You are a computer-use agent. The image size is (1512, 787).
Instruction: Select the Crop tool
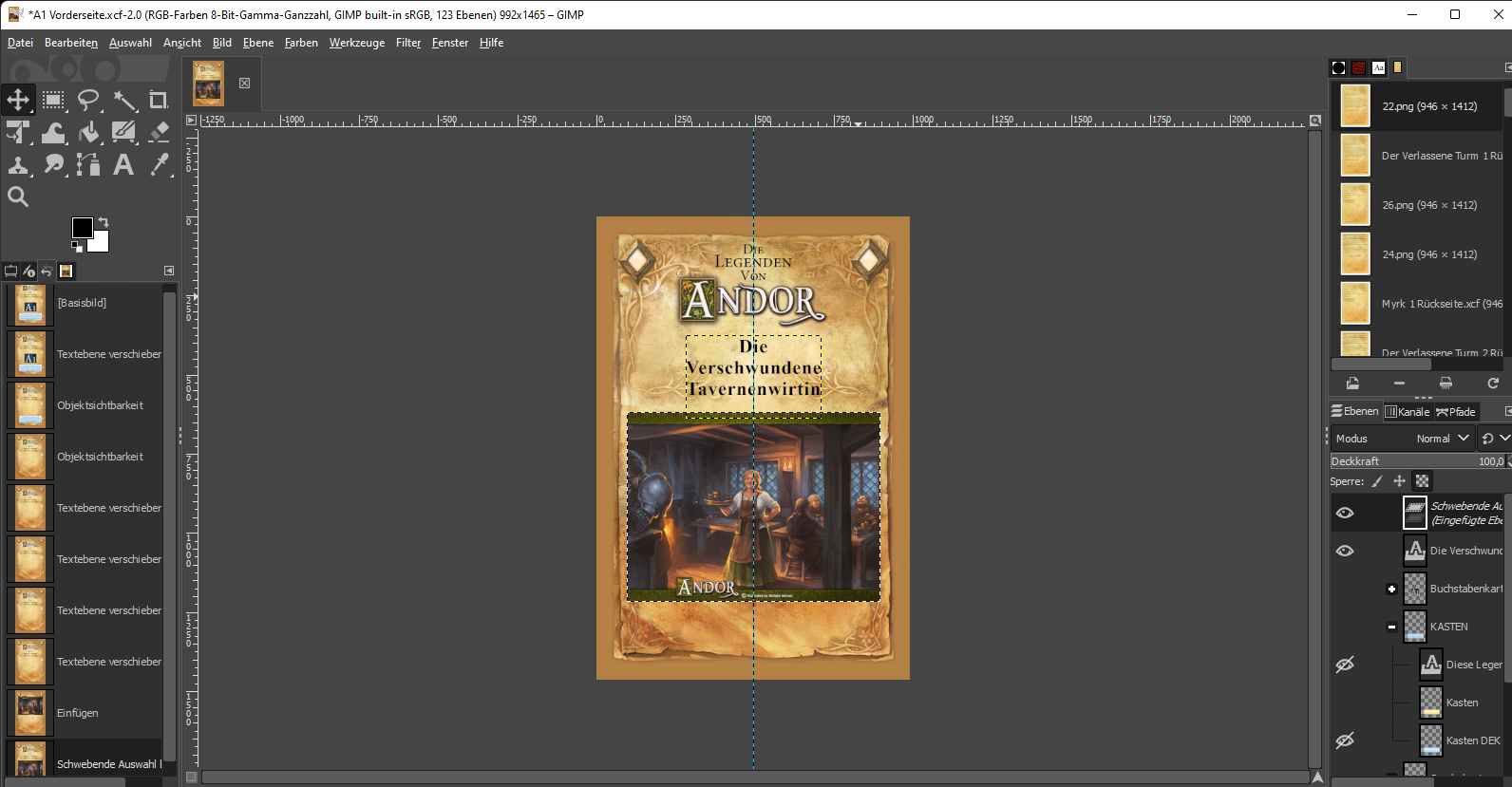tap(159, 100)
